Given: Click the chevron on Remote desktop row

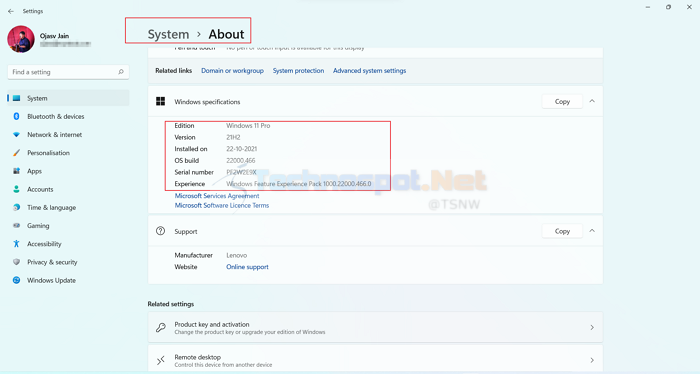Looking at the screenshot, I should point(592,360).
